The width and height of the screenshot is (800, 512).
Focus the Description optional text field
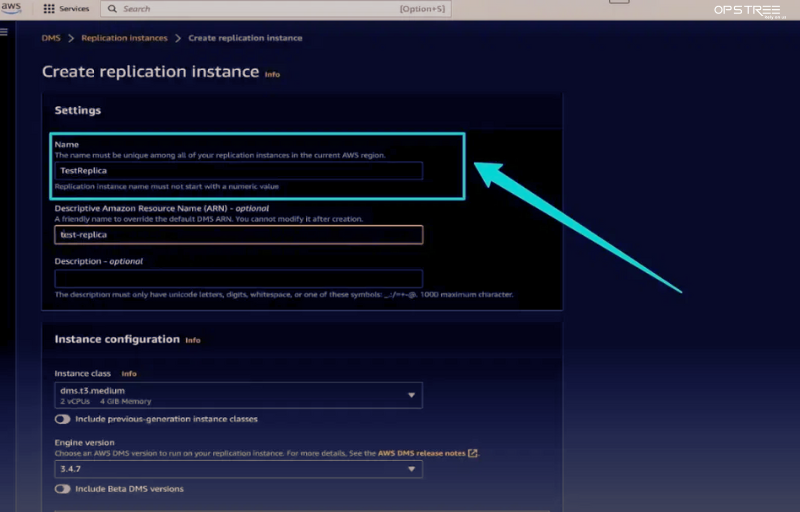coord(238,278)
